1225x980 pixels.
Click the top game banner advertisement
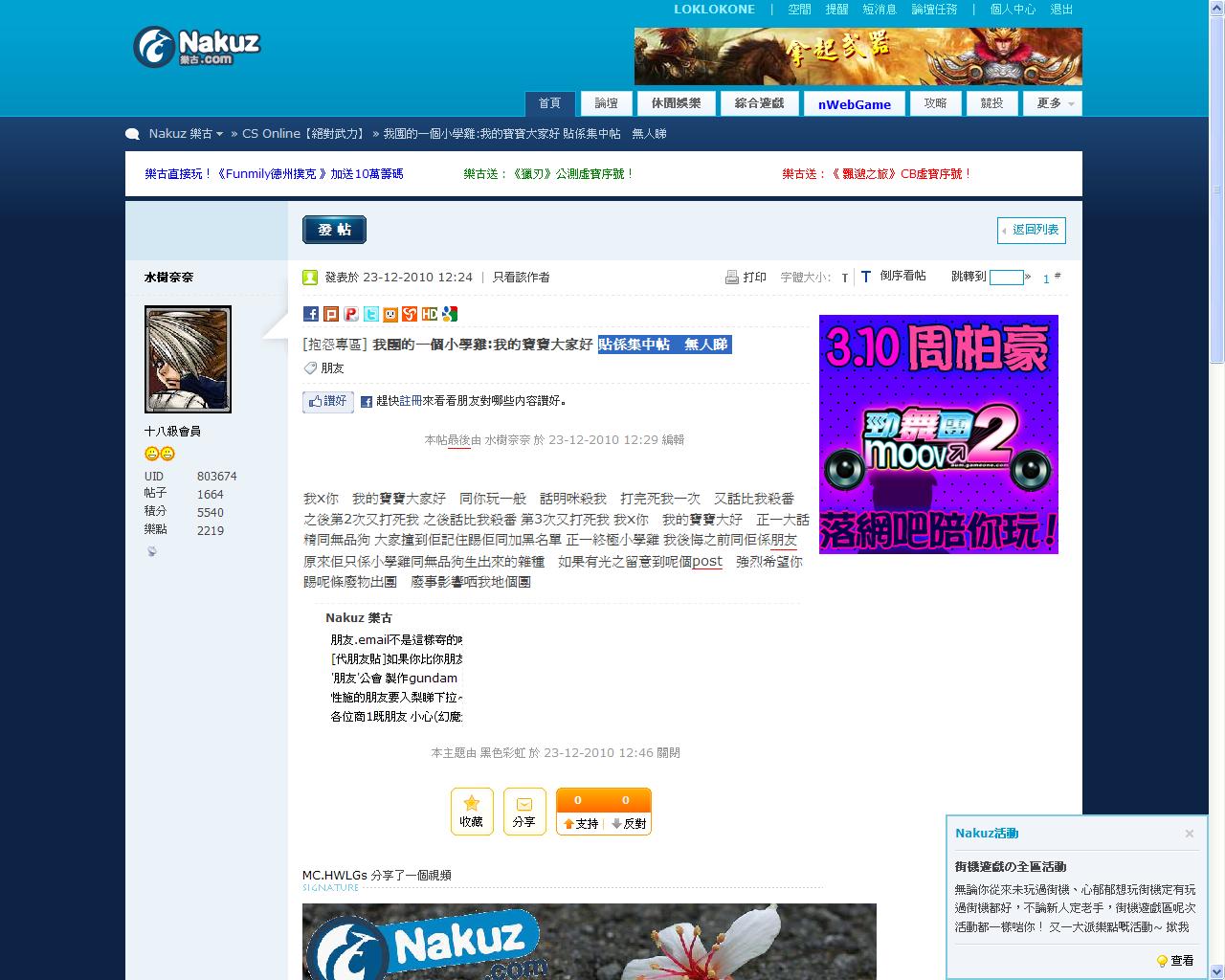858,56
